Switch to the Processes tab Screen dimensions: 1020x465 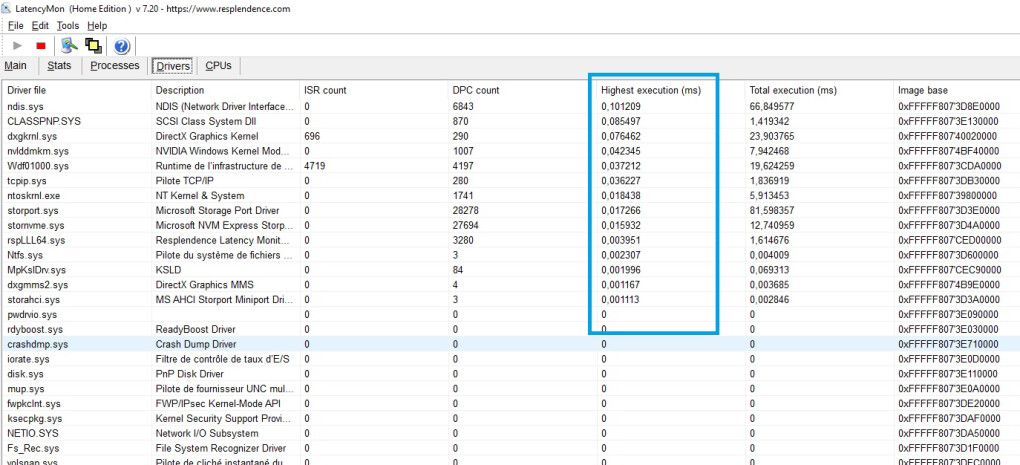114,66
